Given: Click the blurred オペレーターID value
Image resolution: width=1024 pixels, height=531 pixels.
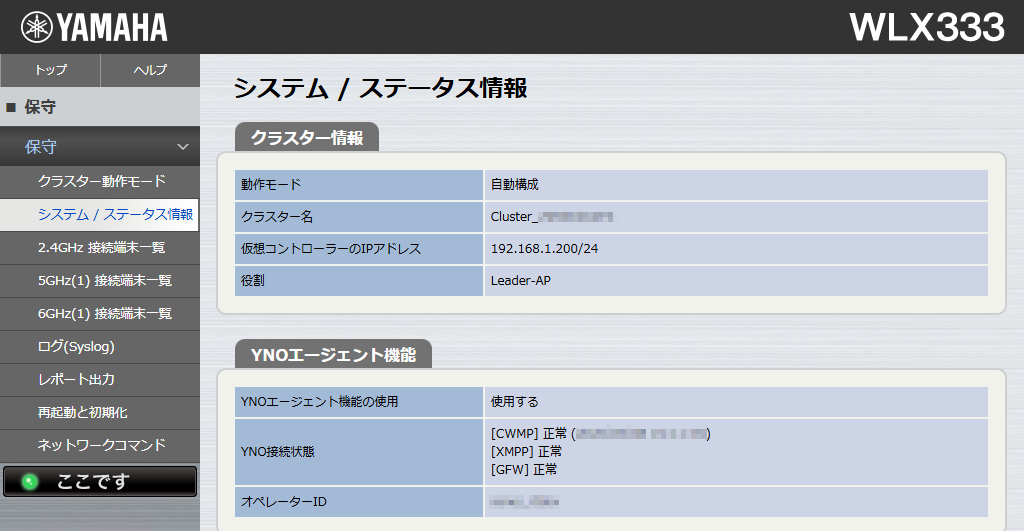Looking at the screenshot, I should click(x=524, y=502).
